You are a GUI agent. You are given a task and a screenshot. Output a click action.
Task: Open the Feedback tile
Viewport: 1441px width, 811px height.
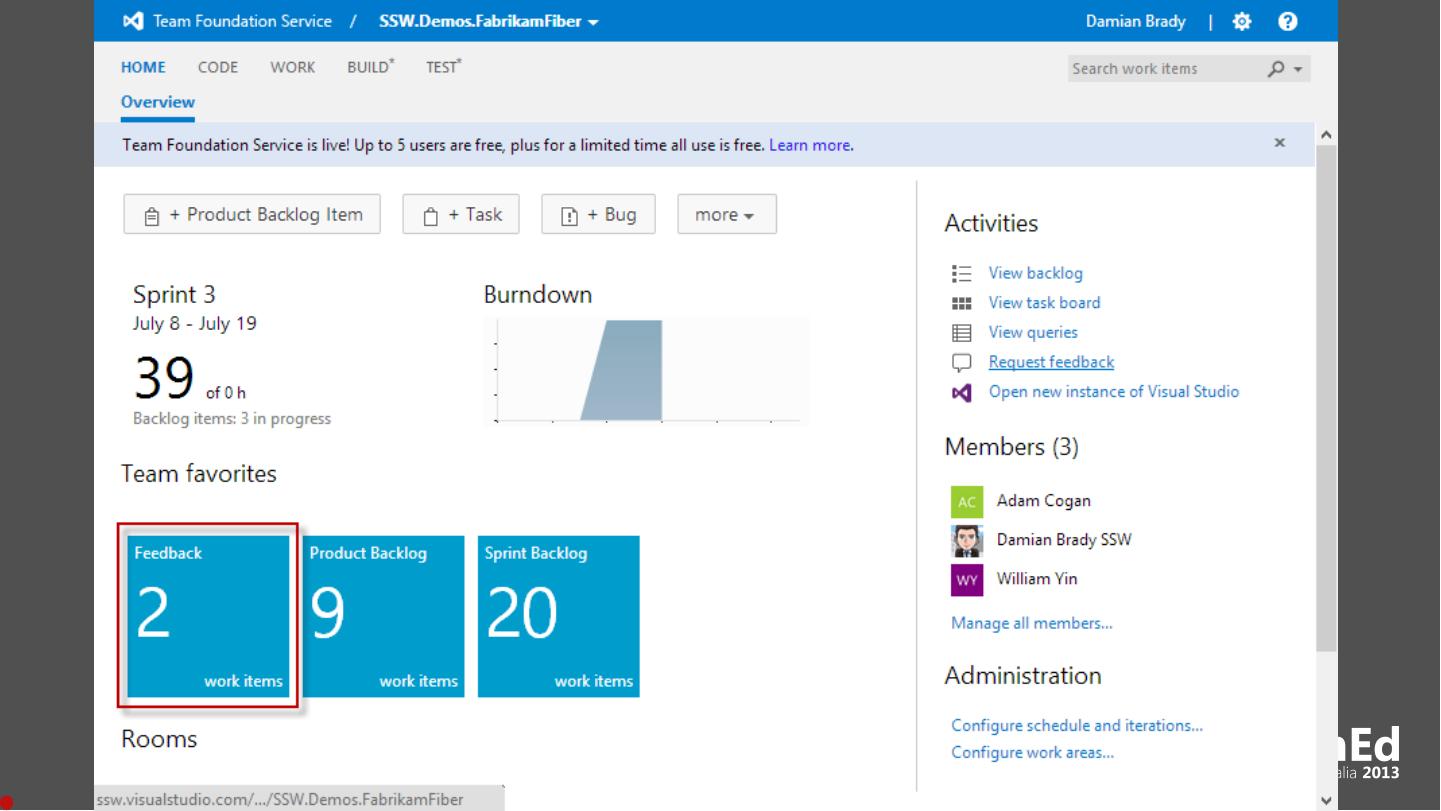pos(208,615)
